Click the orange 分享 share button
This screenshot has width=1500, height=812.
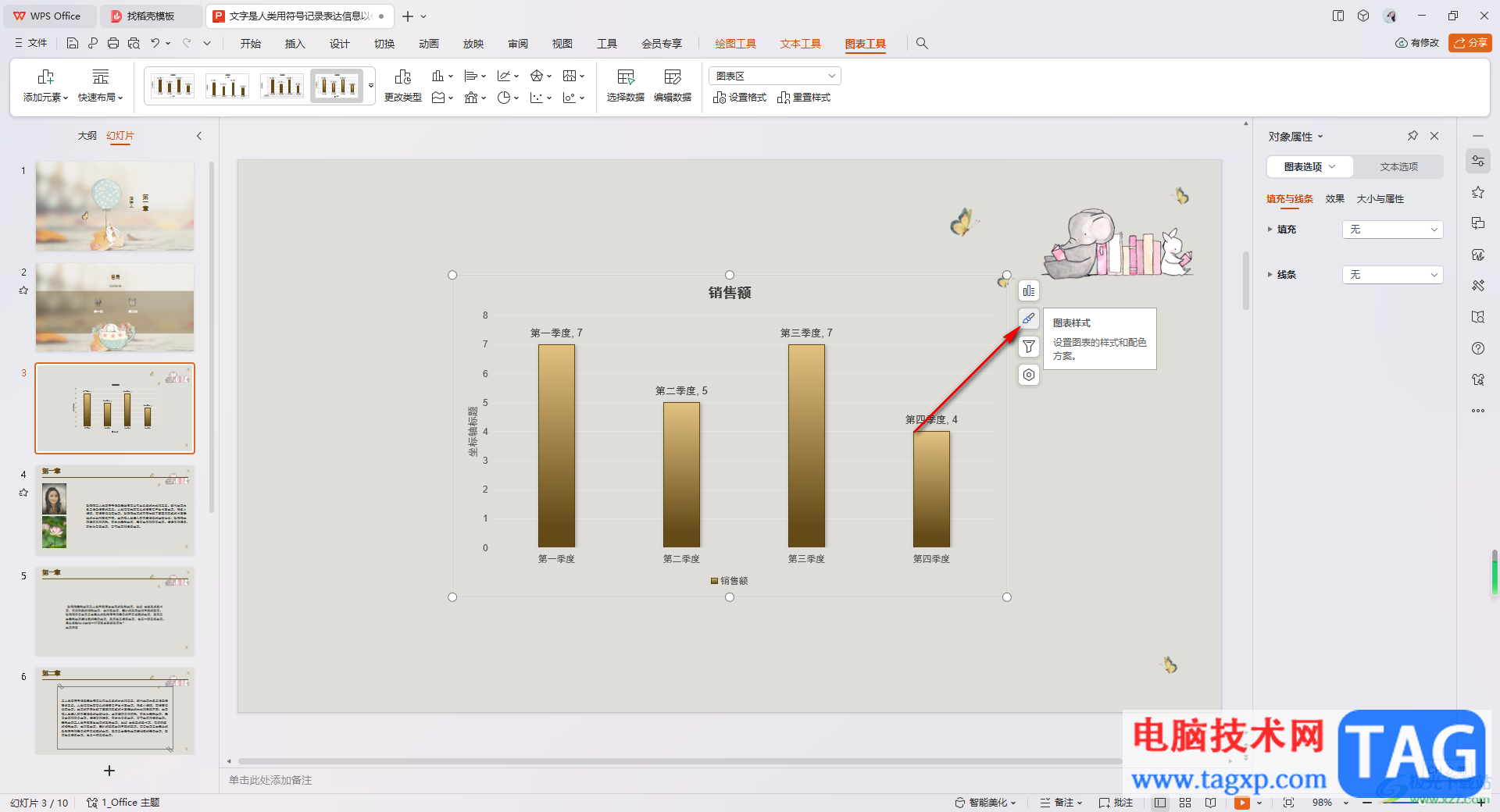point(1470,43)
